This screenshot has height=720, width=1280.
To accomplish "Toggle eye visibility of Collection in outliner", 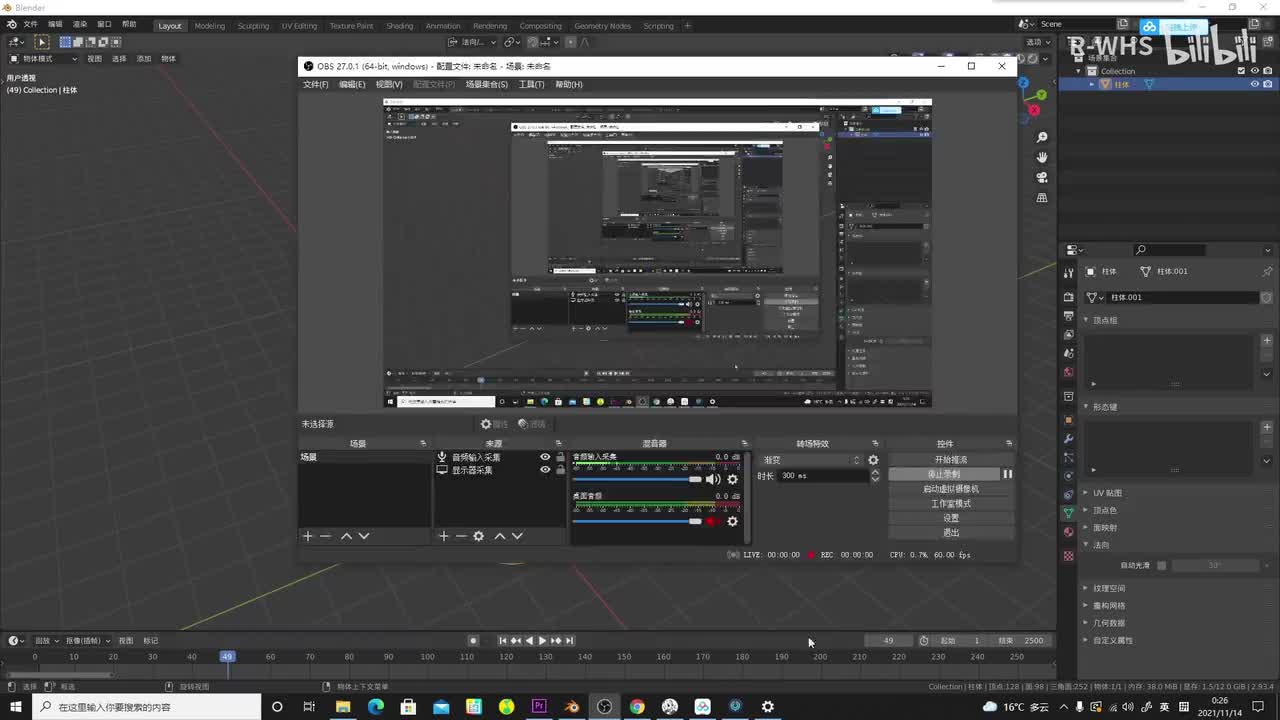I will [x=1254, y=71].
